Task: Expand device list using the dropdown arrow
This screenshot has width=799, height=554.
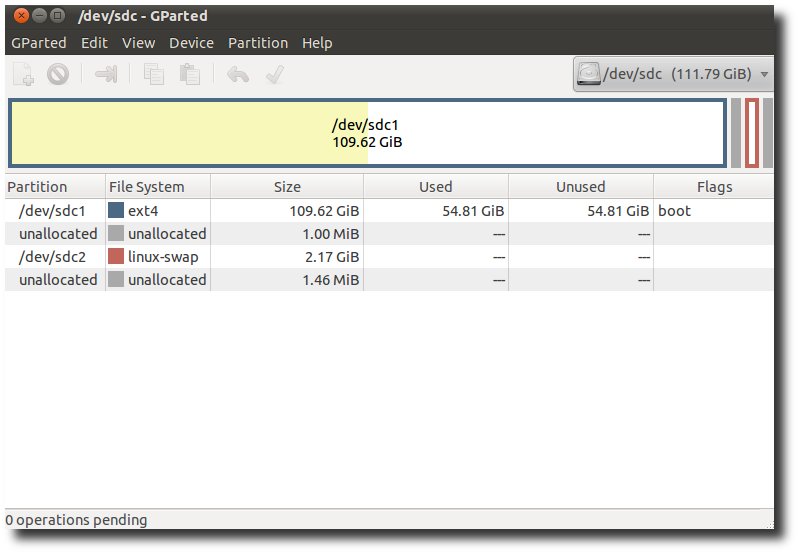Action: point(764,74)
